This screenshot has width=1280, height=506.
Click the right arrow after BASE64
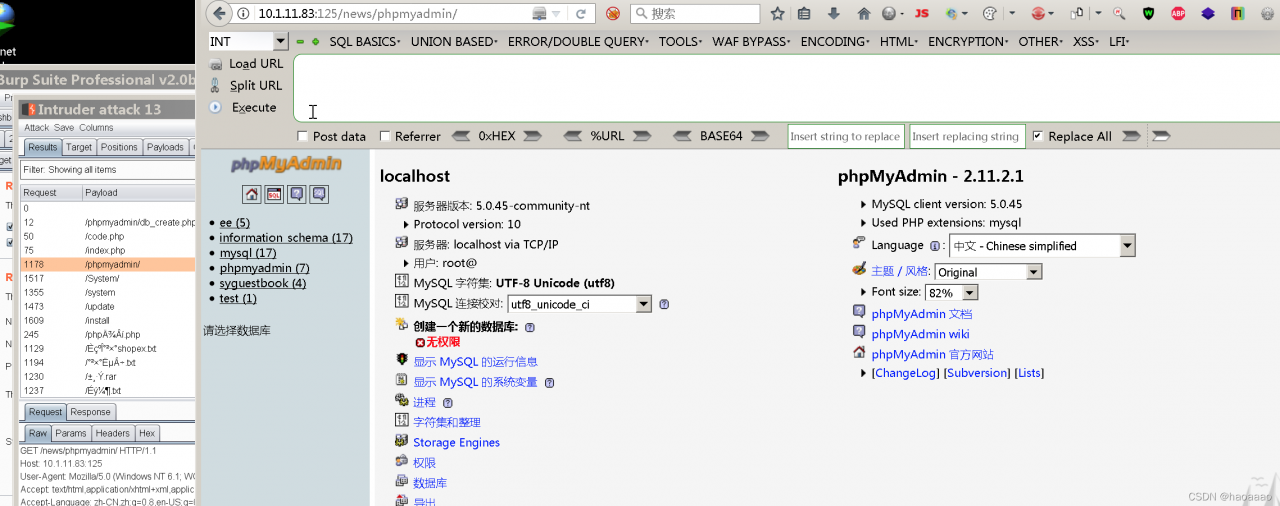click(x=761, y=136)
